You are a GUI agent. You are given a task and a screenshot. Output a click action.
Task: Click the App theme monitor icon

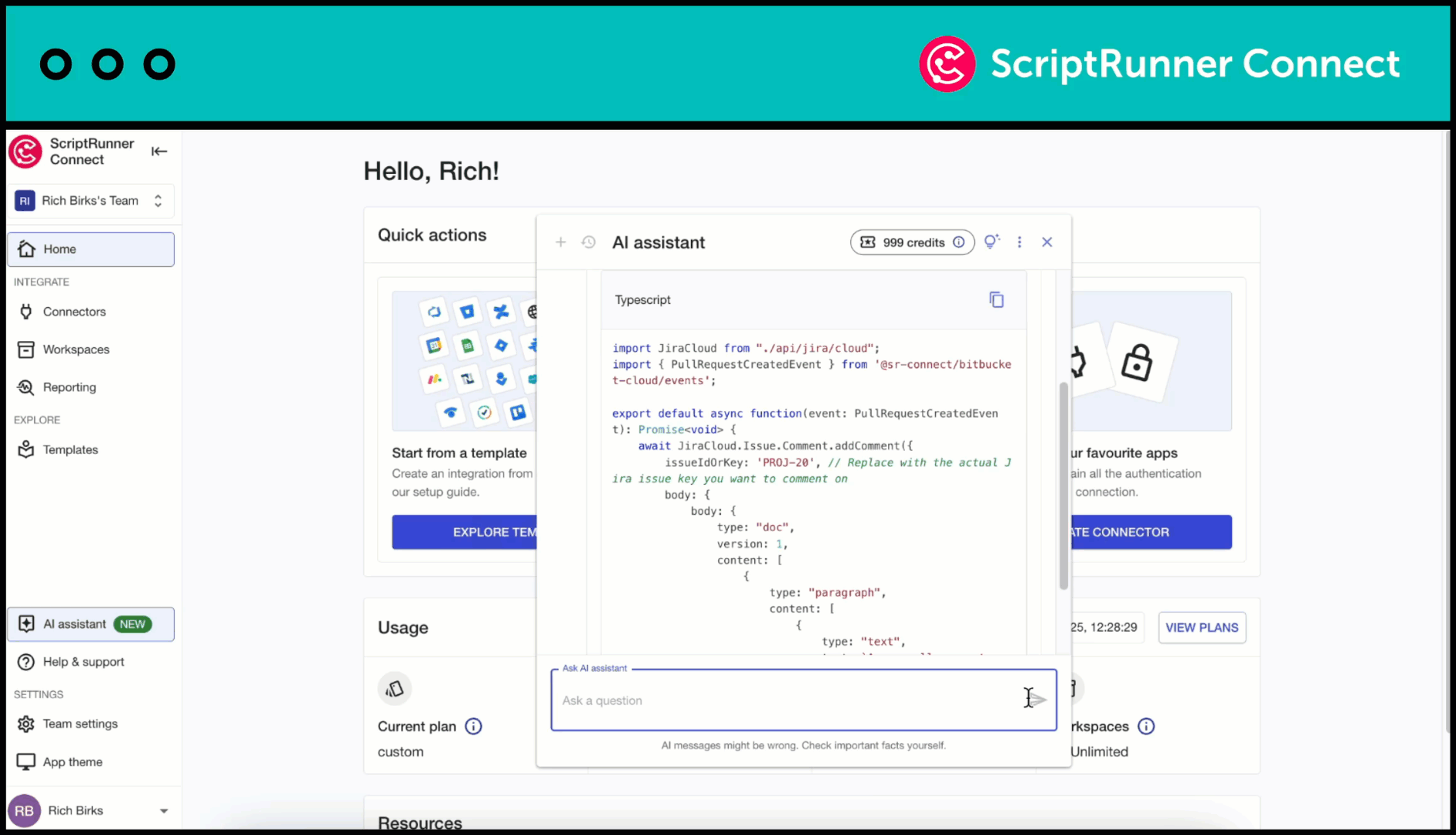click(26, 762)
